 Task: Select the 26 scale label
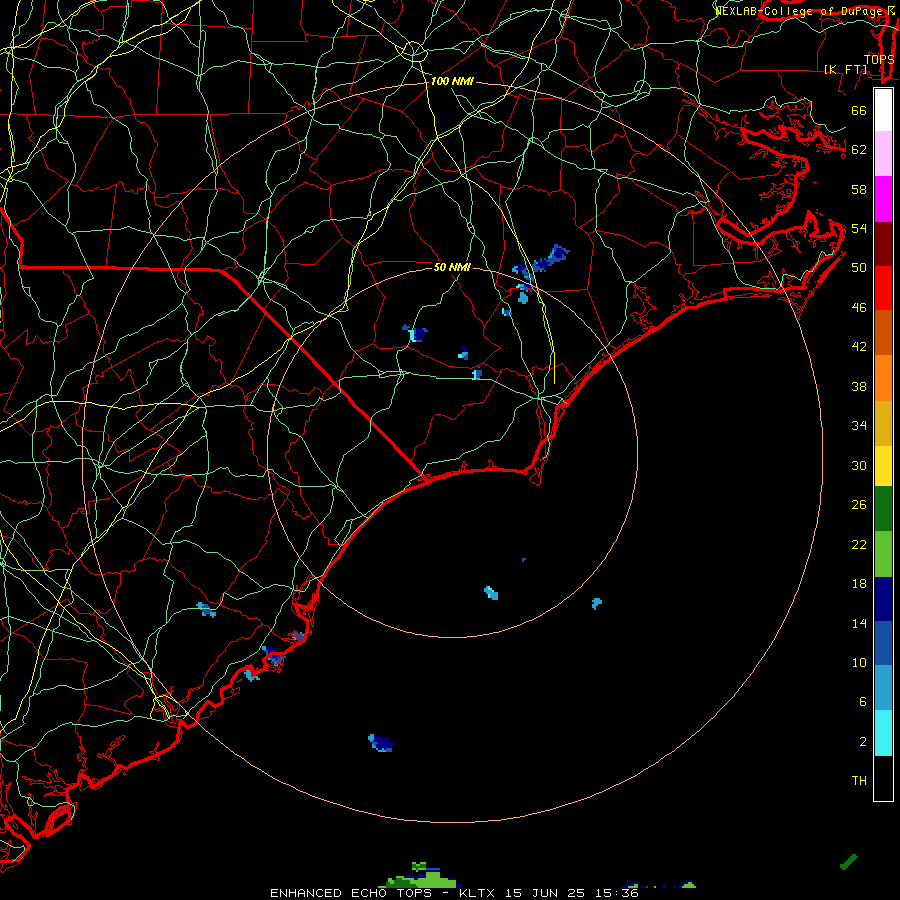point(859,505)
